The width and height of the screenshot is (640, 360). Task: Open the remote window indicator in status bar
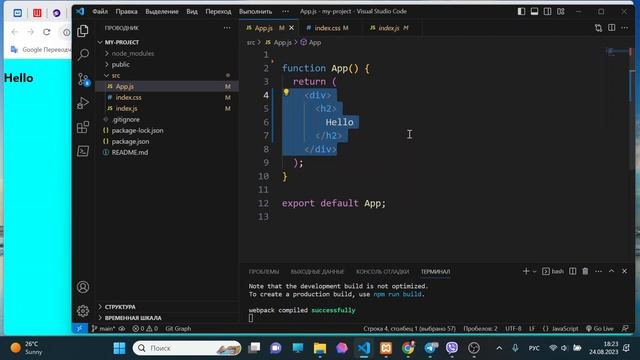(x=80, y=328)
